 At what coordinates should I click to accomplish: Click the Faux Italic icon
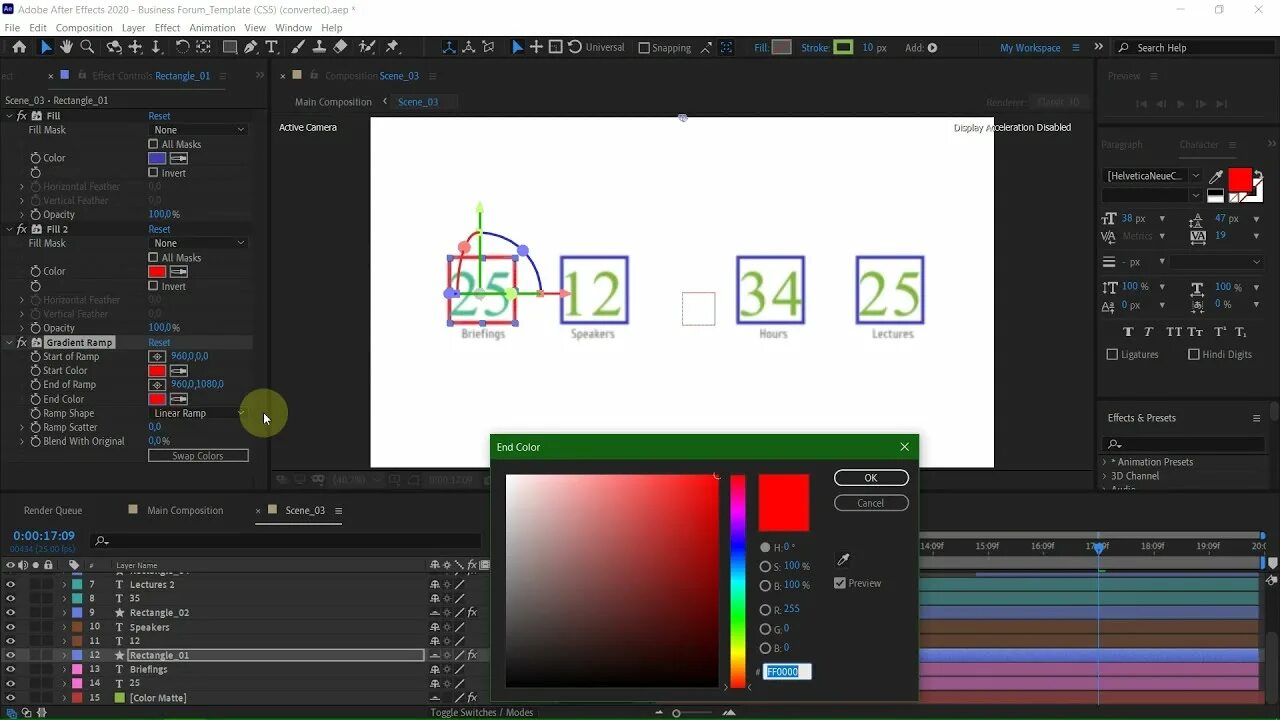(1150, 332)
